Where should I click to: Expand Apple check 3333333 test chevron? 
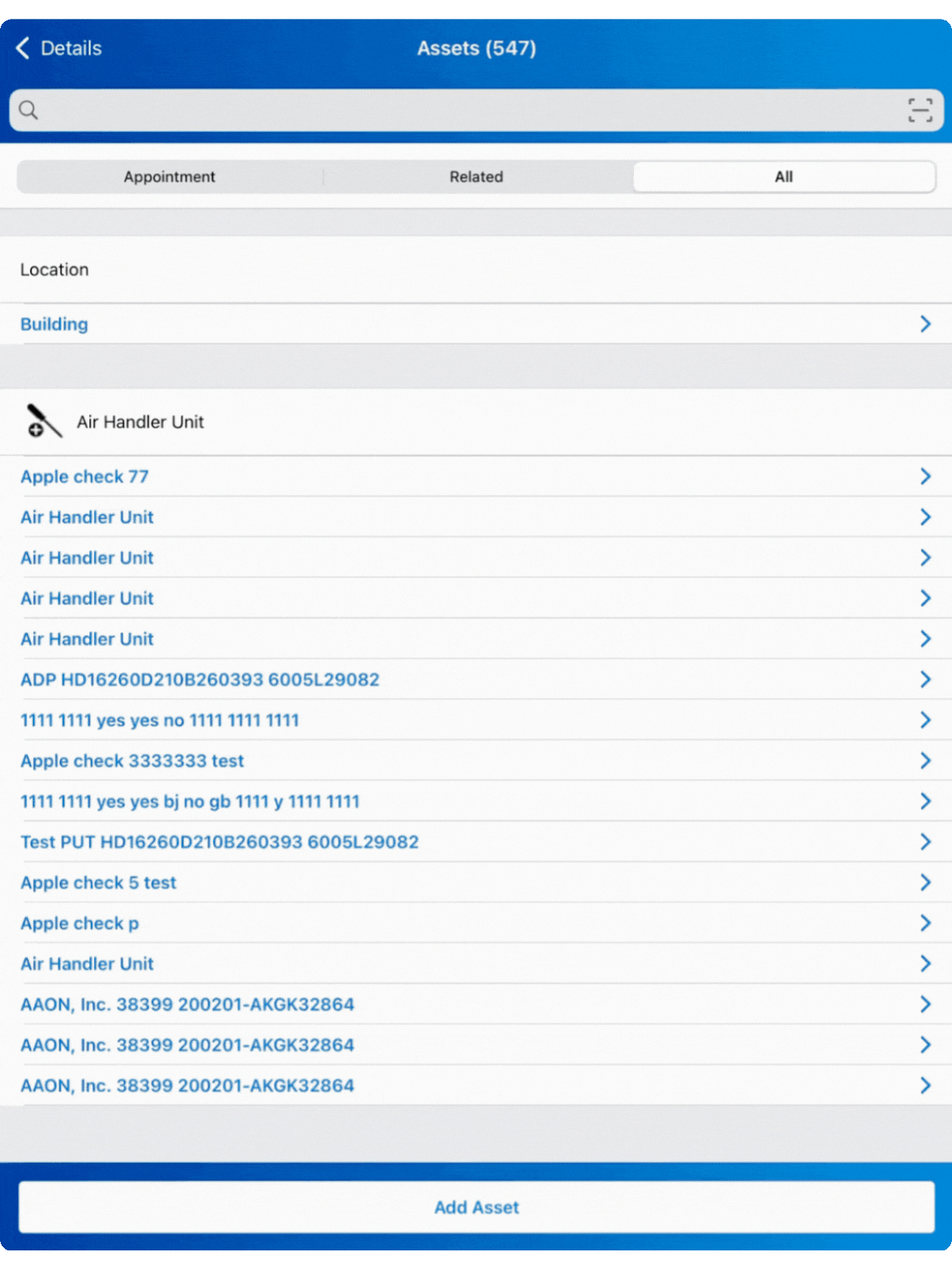[925, 761]
